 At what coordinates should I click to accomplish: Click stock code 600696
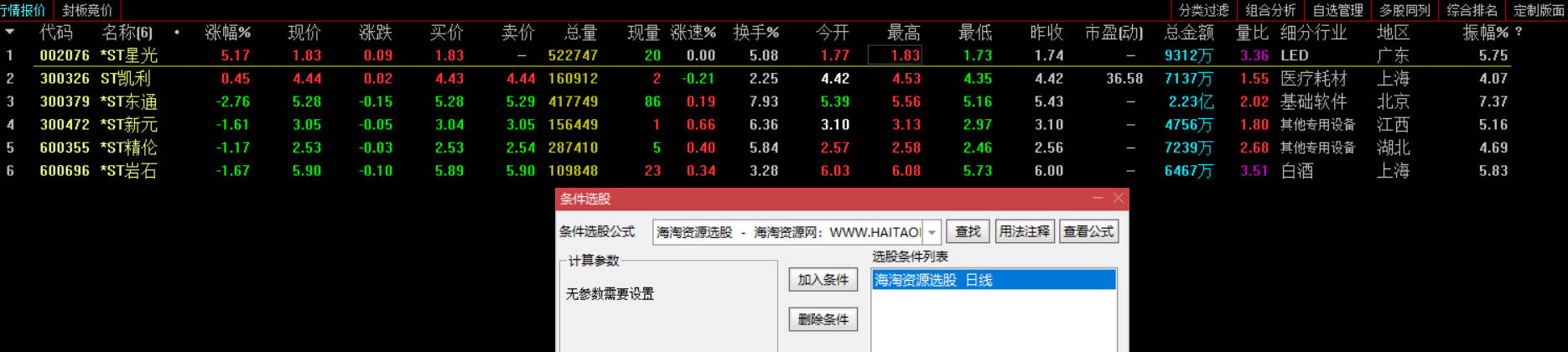(65, 171)
